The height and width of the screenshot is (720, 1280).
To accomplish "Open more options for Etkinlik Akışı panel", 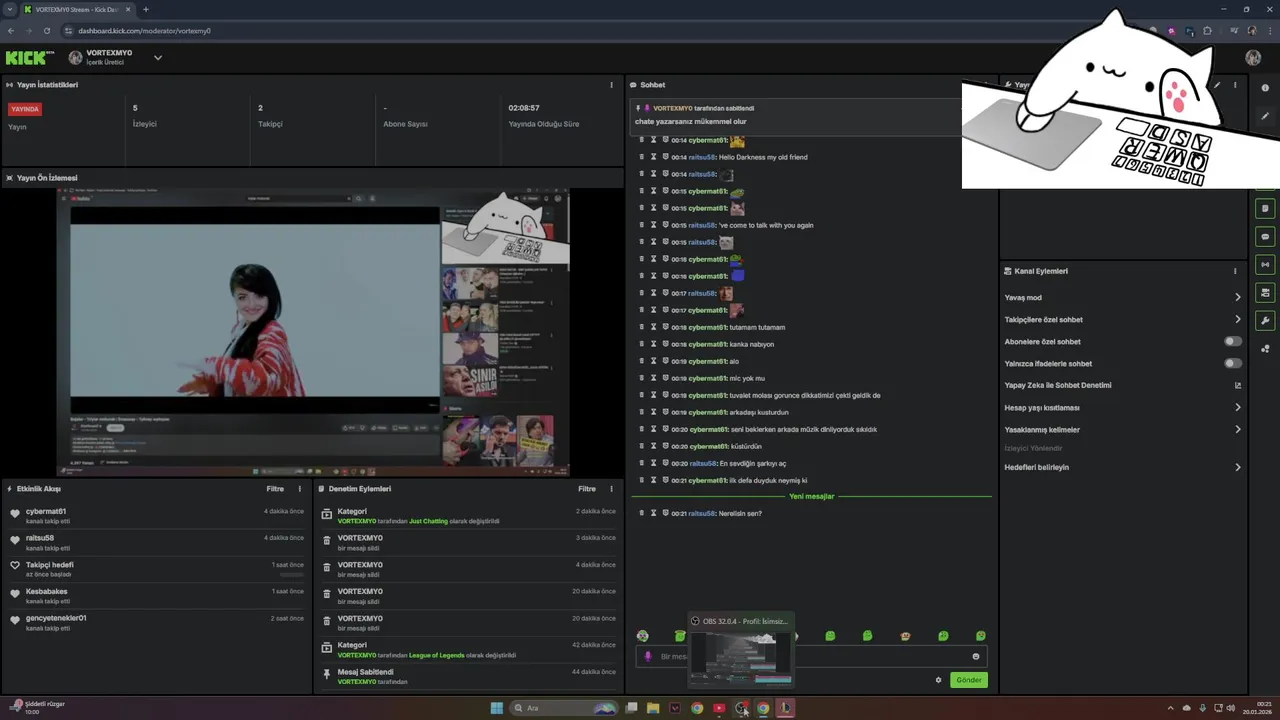I will pyautogui.click(x=299, y=489).
